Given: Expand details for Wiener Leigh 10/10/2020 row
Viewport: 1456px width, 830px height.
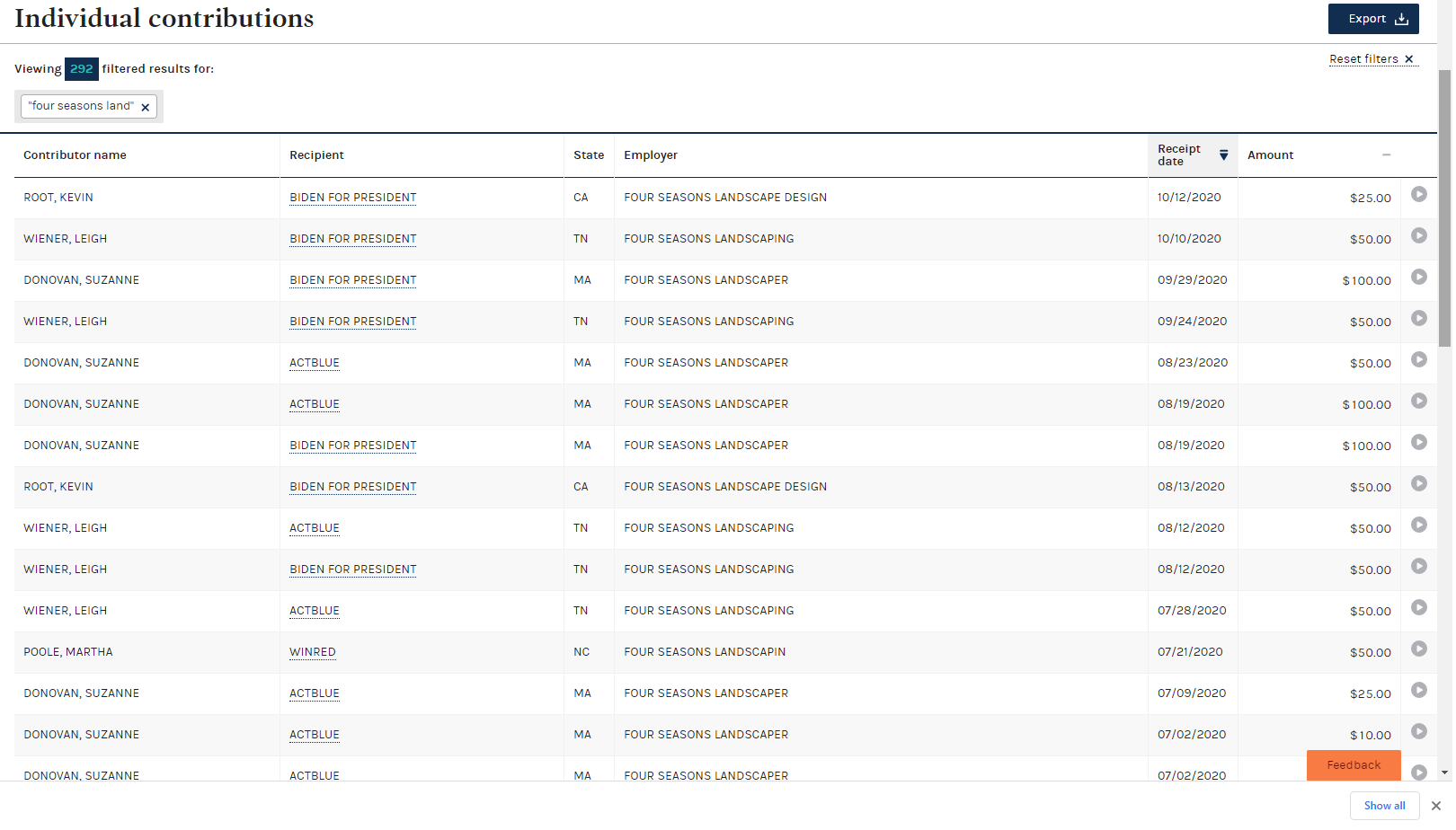Looking at the screenshot, I should [x=1419, y=235].
